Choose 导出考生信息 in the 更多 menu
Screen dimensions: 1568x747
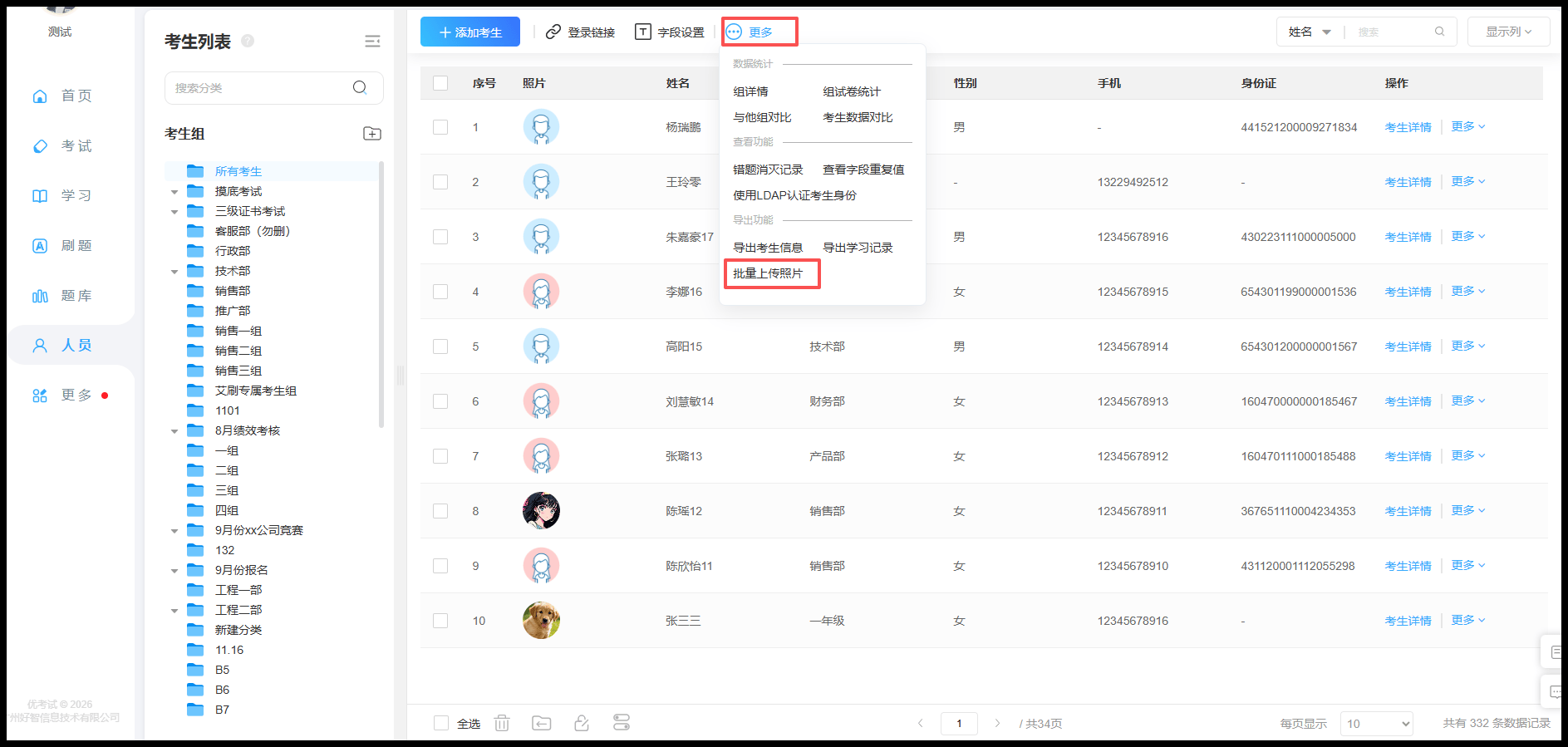tap(768, 248)
